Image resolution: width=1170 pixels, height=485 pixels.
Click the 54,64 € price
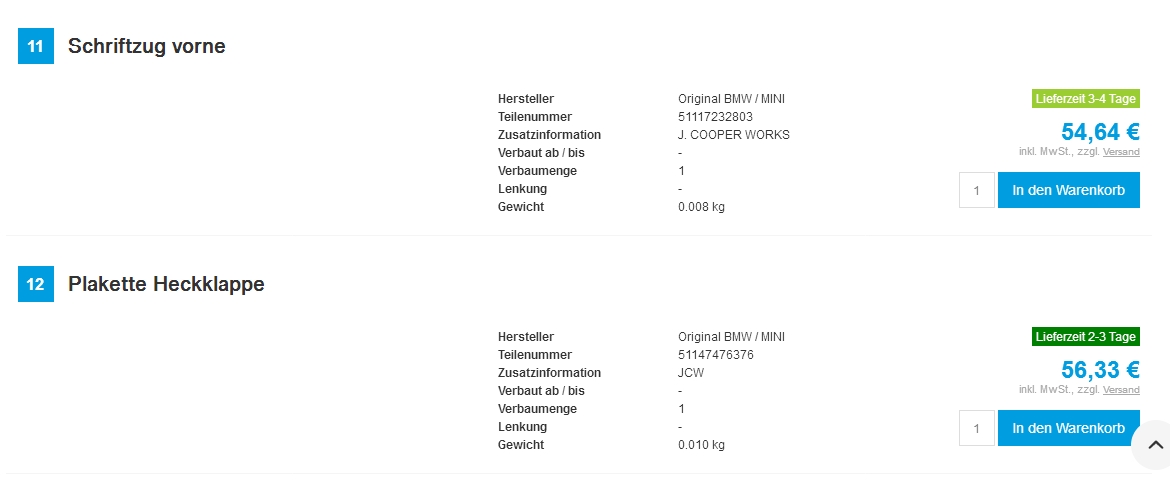[1100, 132]
